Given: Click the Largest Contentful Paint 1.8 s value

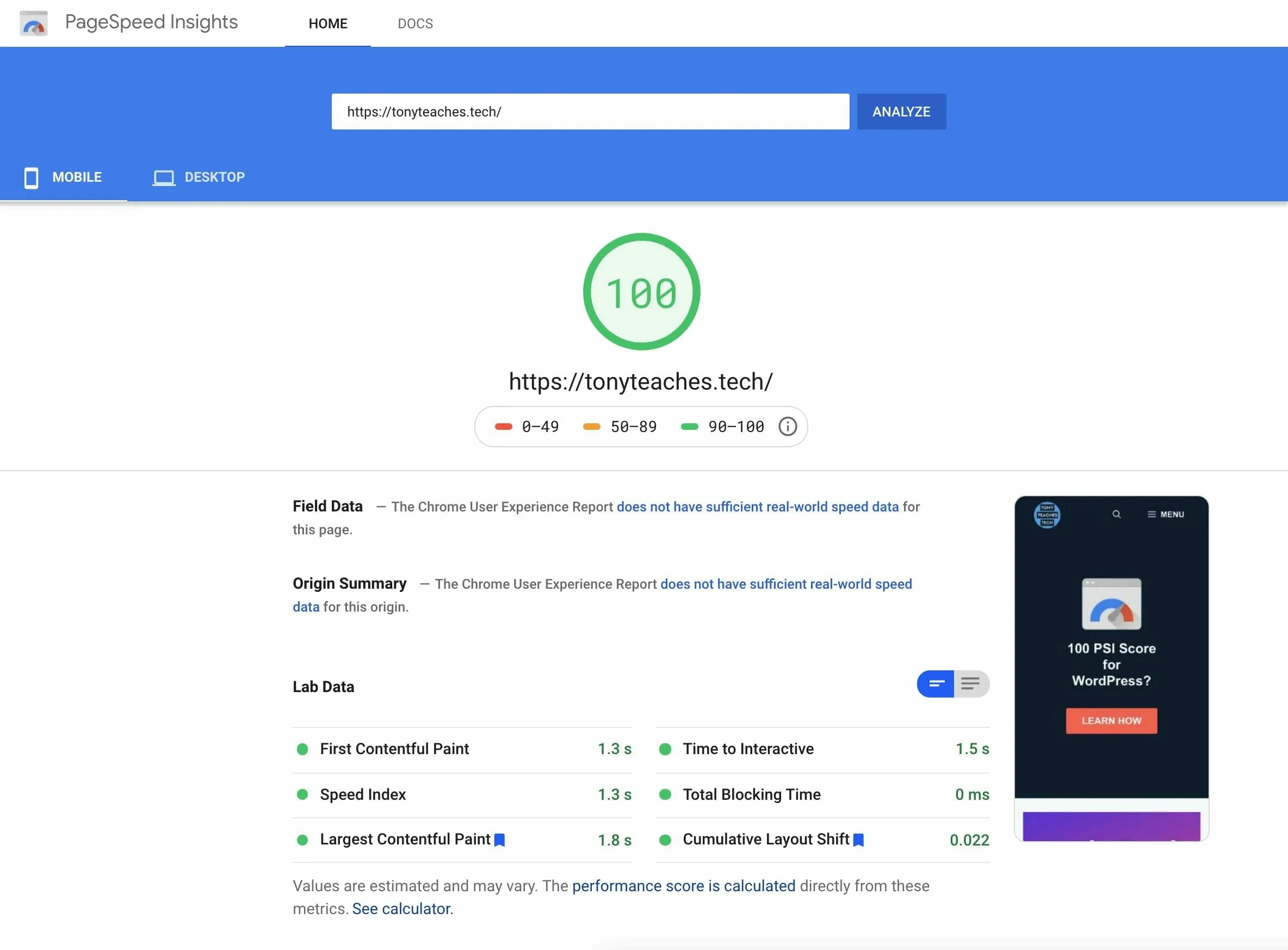Looking at the screenshot, I should (615, 840).
